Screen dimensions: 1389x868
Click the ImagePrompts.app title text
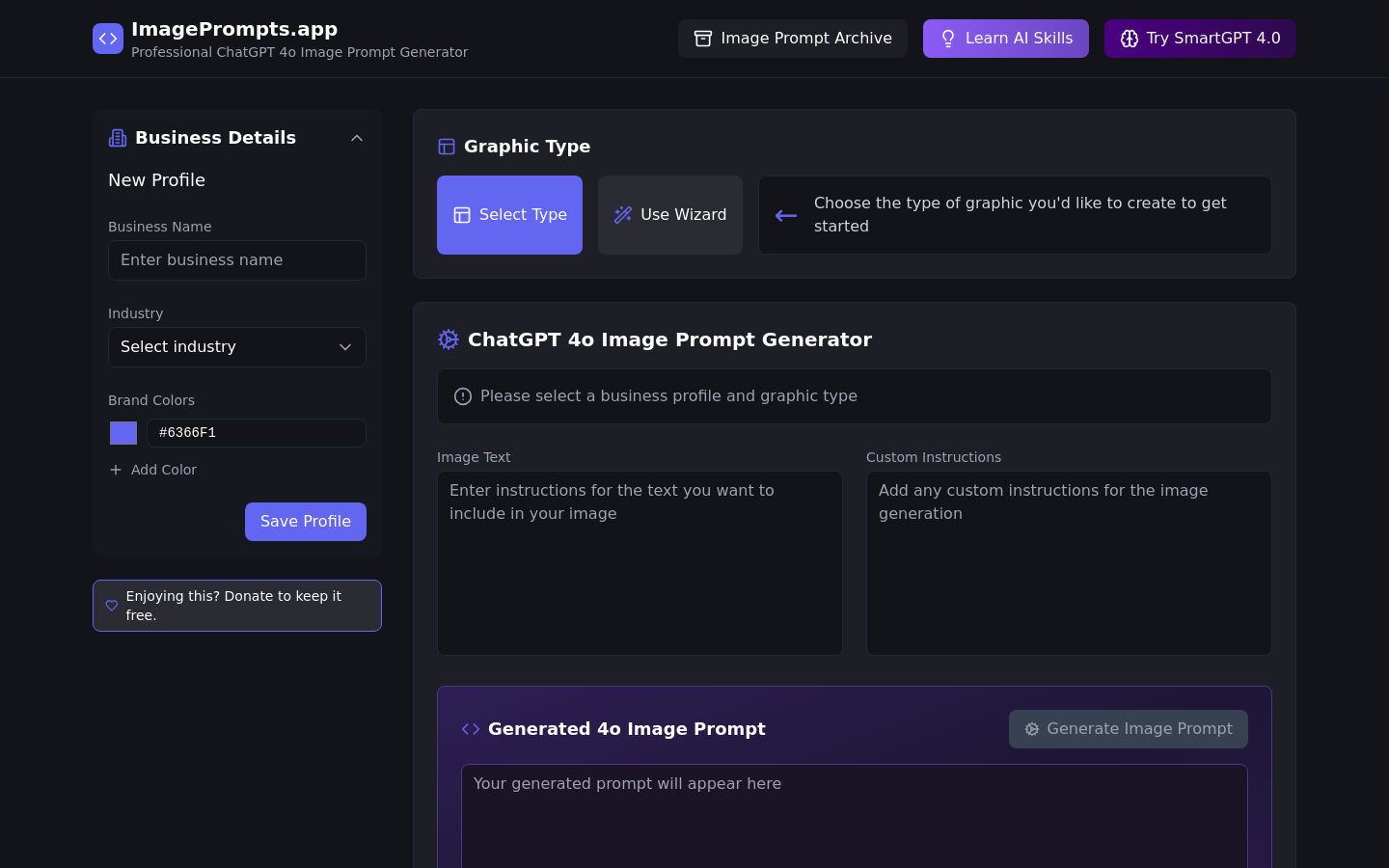click(234, 29)
